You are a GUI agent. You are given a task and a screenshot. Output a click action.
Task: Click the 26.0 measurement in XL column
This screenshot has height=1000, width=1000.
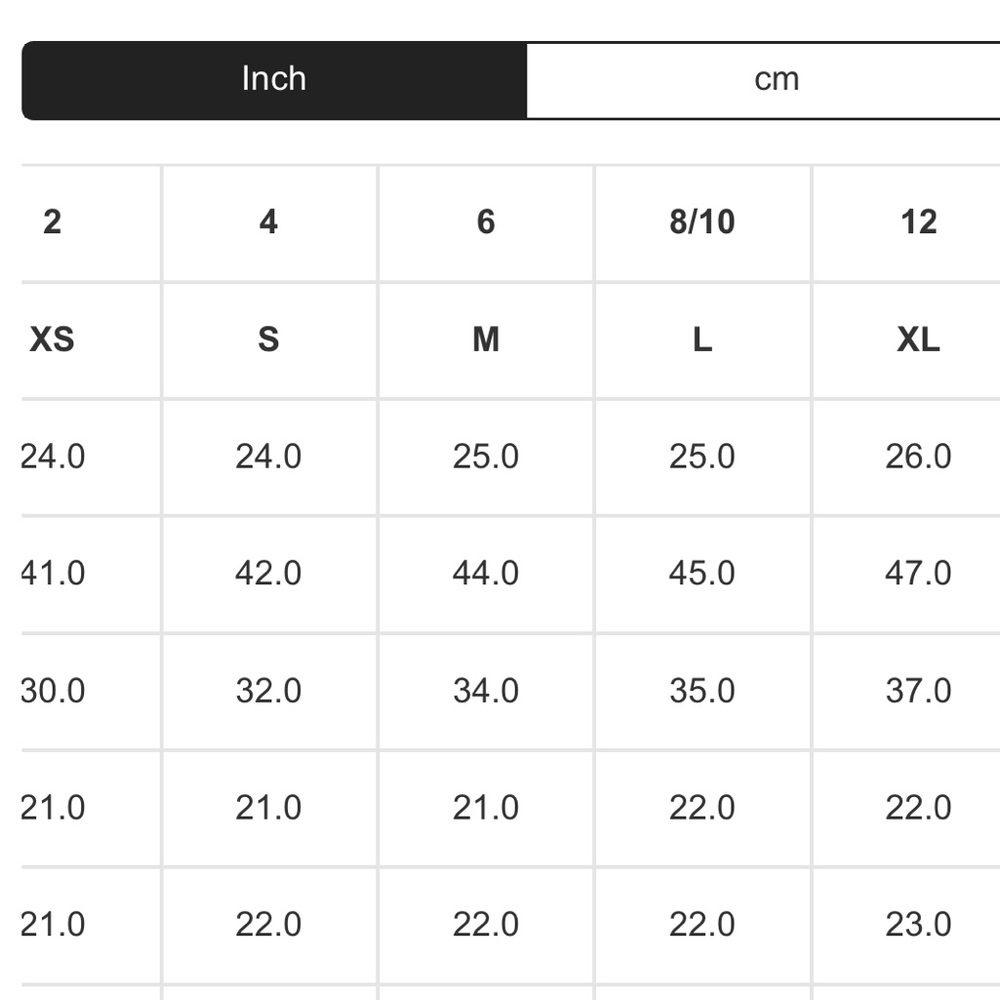click(918, 457)
